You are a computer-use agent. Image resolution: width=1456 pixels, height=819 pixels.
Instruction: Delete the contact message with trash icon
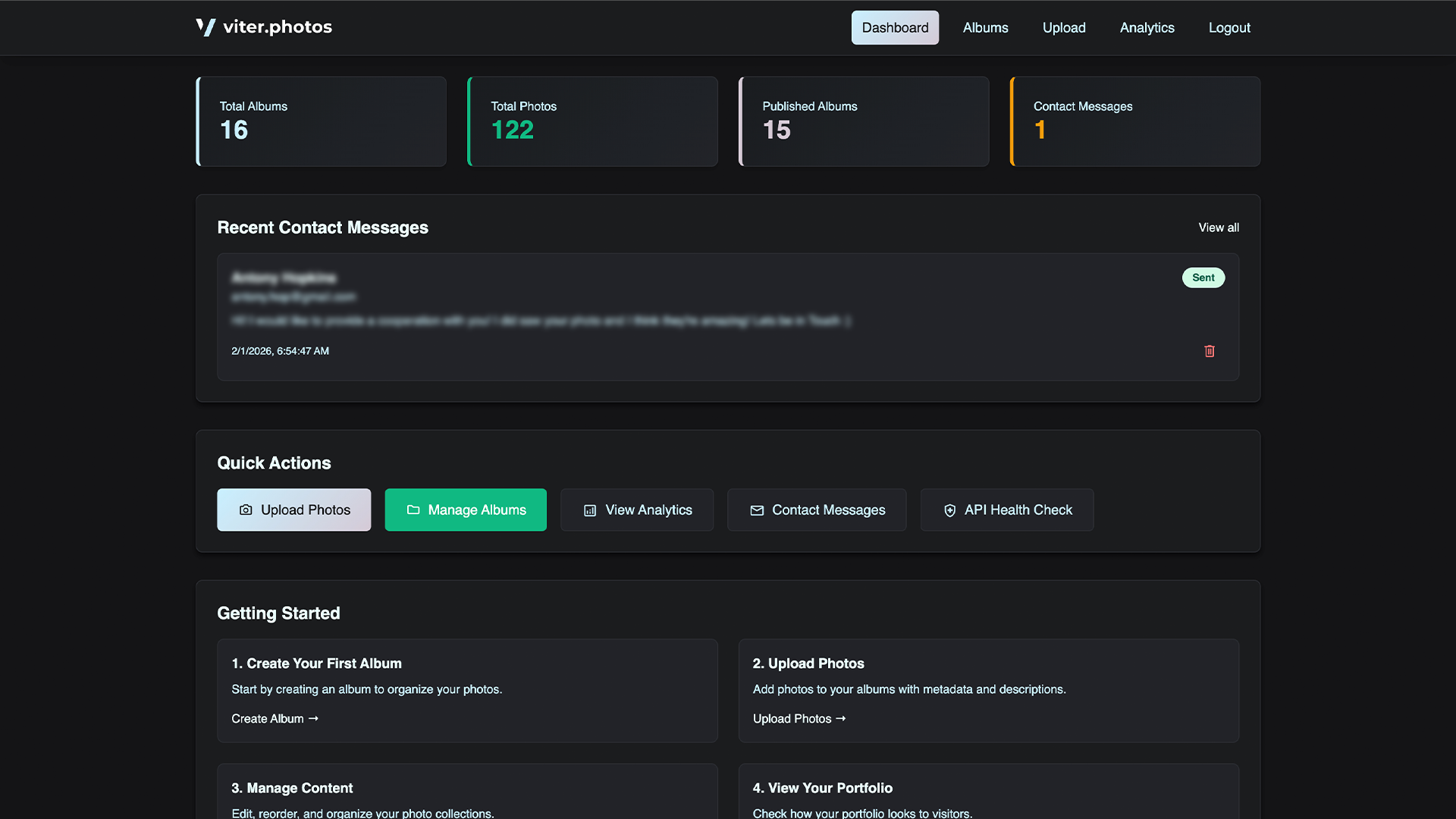pyautogui.click(x=1210, y=351)
